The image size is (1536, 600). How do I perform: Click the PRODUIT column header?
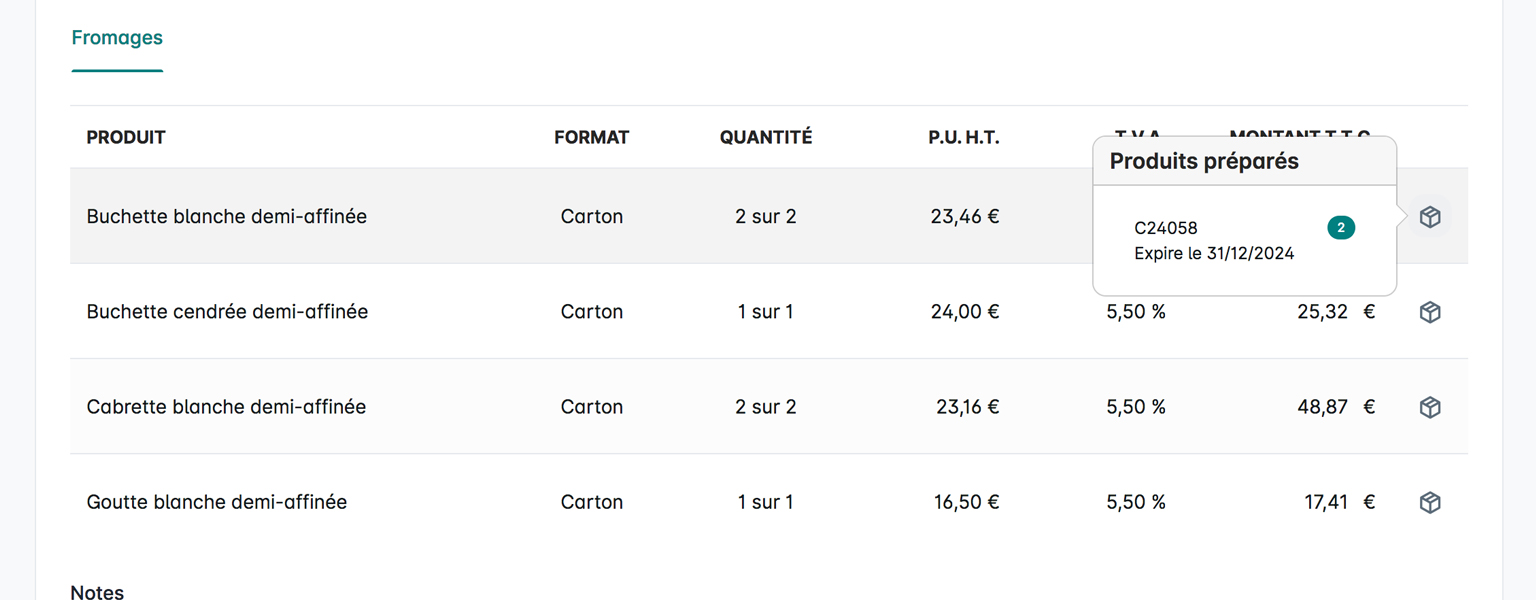(126, 137)
